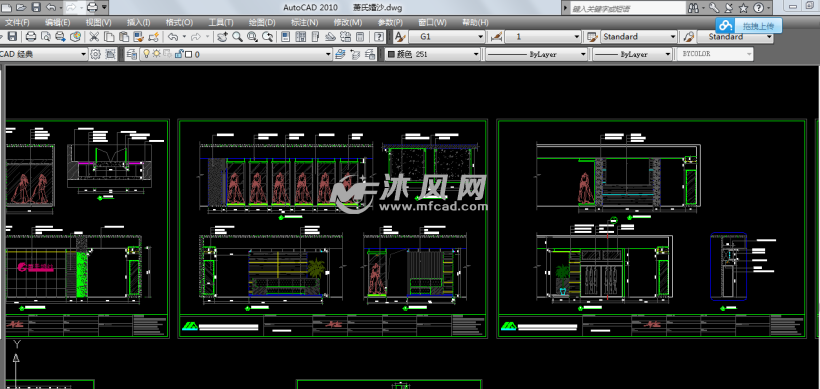The width and height of the screenshot is (820, 389).
Task: Activate the Zoom realtime magnifier
Action: click(x=237, y=37)
